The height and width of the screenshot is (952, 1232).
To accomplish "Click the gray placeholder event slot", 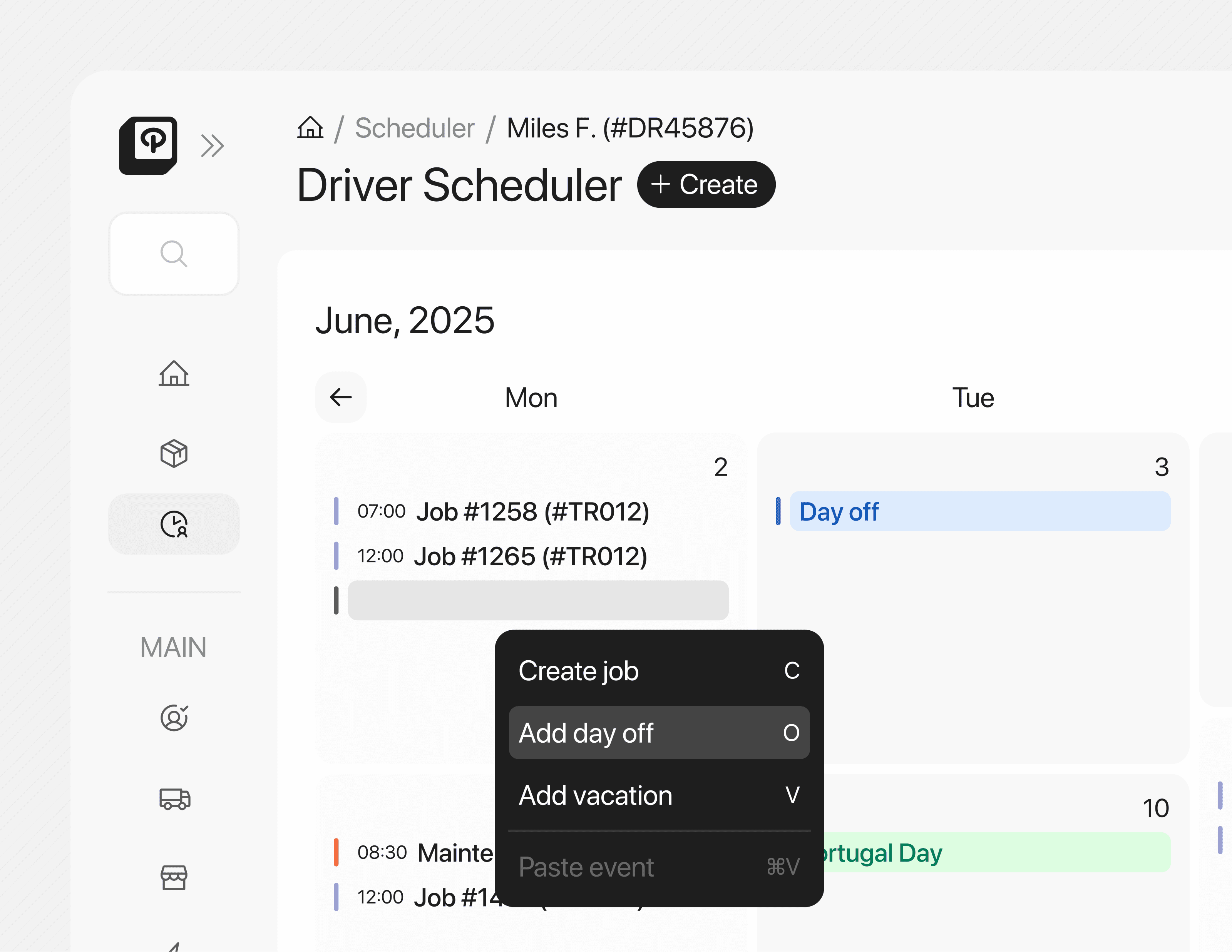I will [x=537, y=601].
